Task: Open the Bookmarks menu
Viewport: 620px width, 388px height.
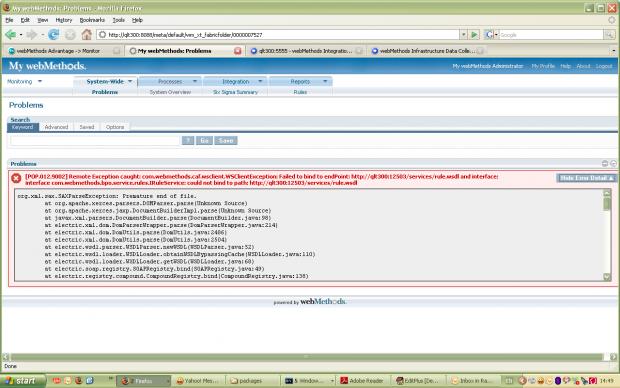Action: coord(92,20)
